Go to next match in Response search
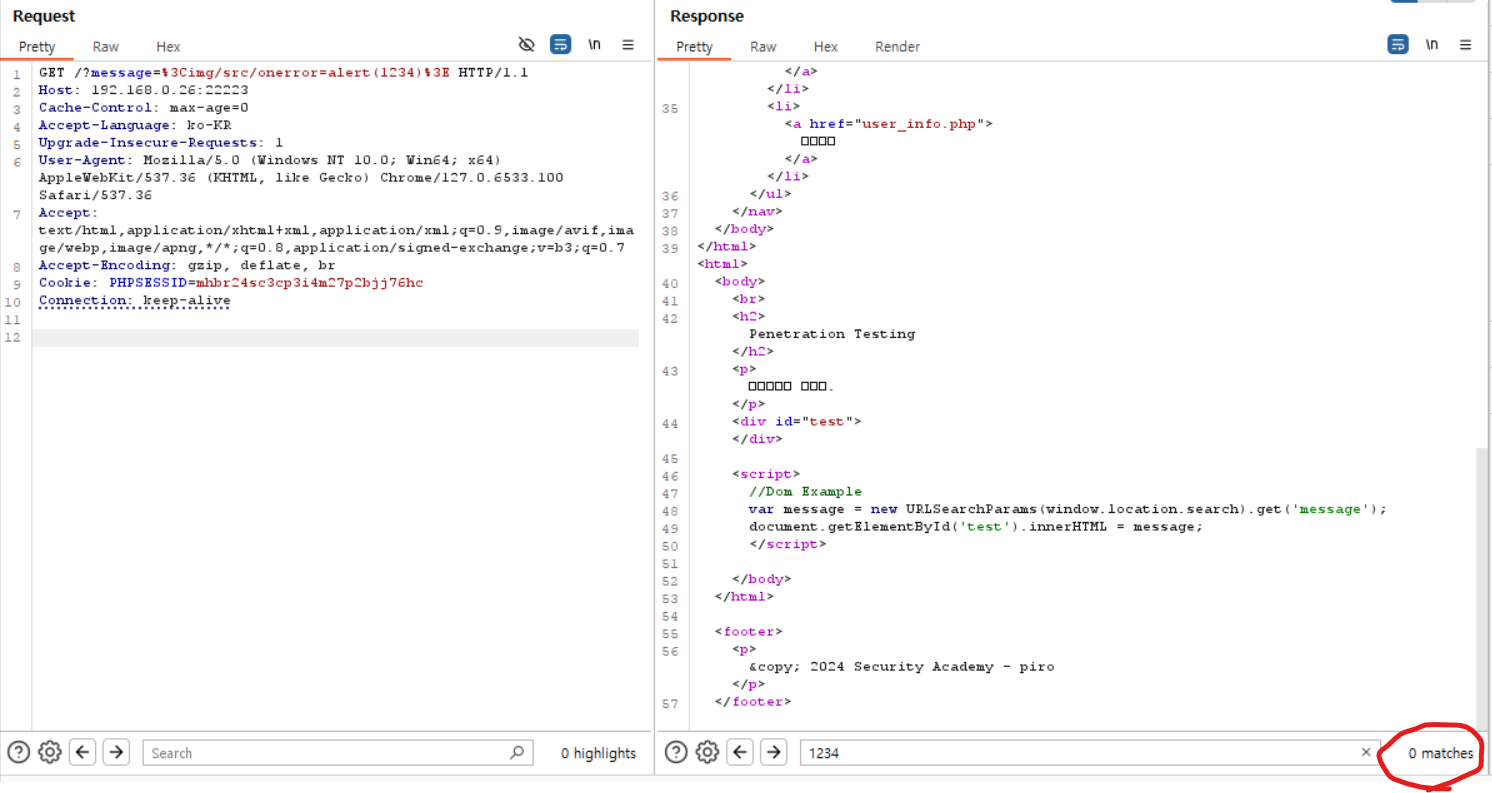 [773, 752]
